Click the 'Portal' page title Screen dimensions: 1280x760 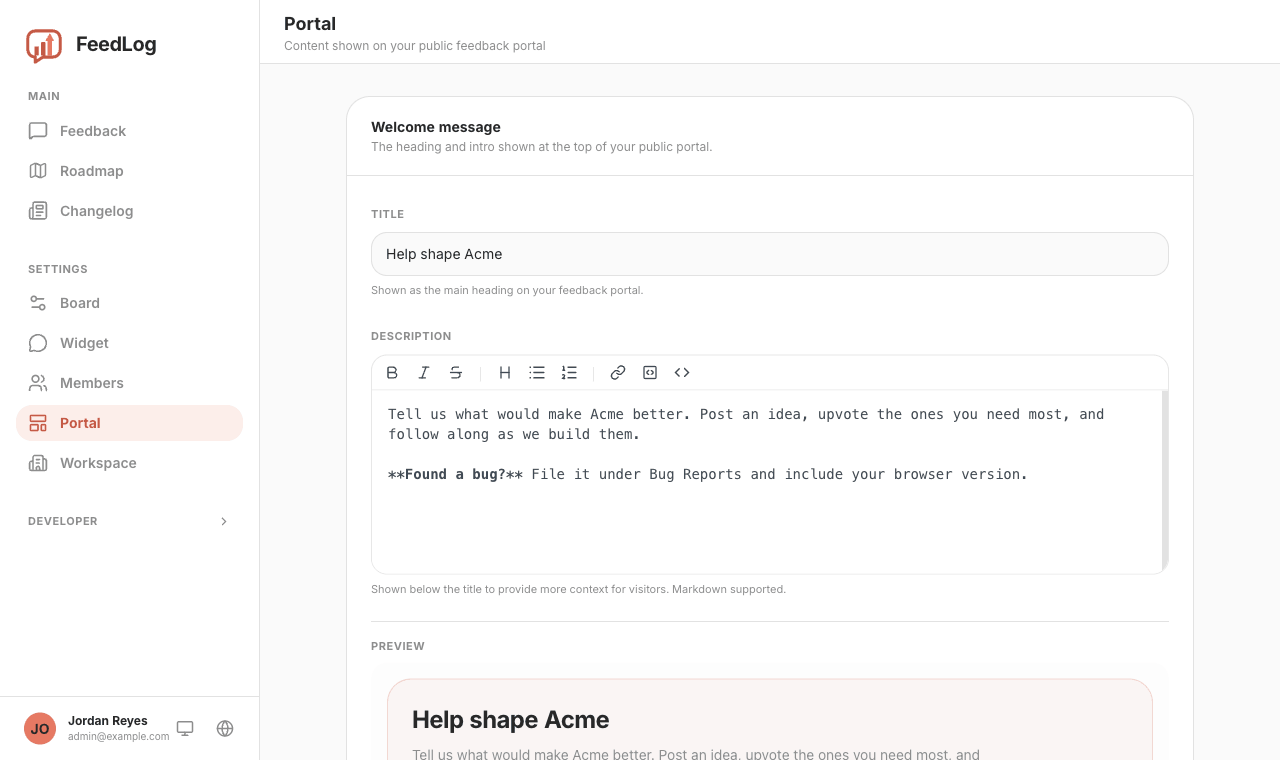310,24
